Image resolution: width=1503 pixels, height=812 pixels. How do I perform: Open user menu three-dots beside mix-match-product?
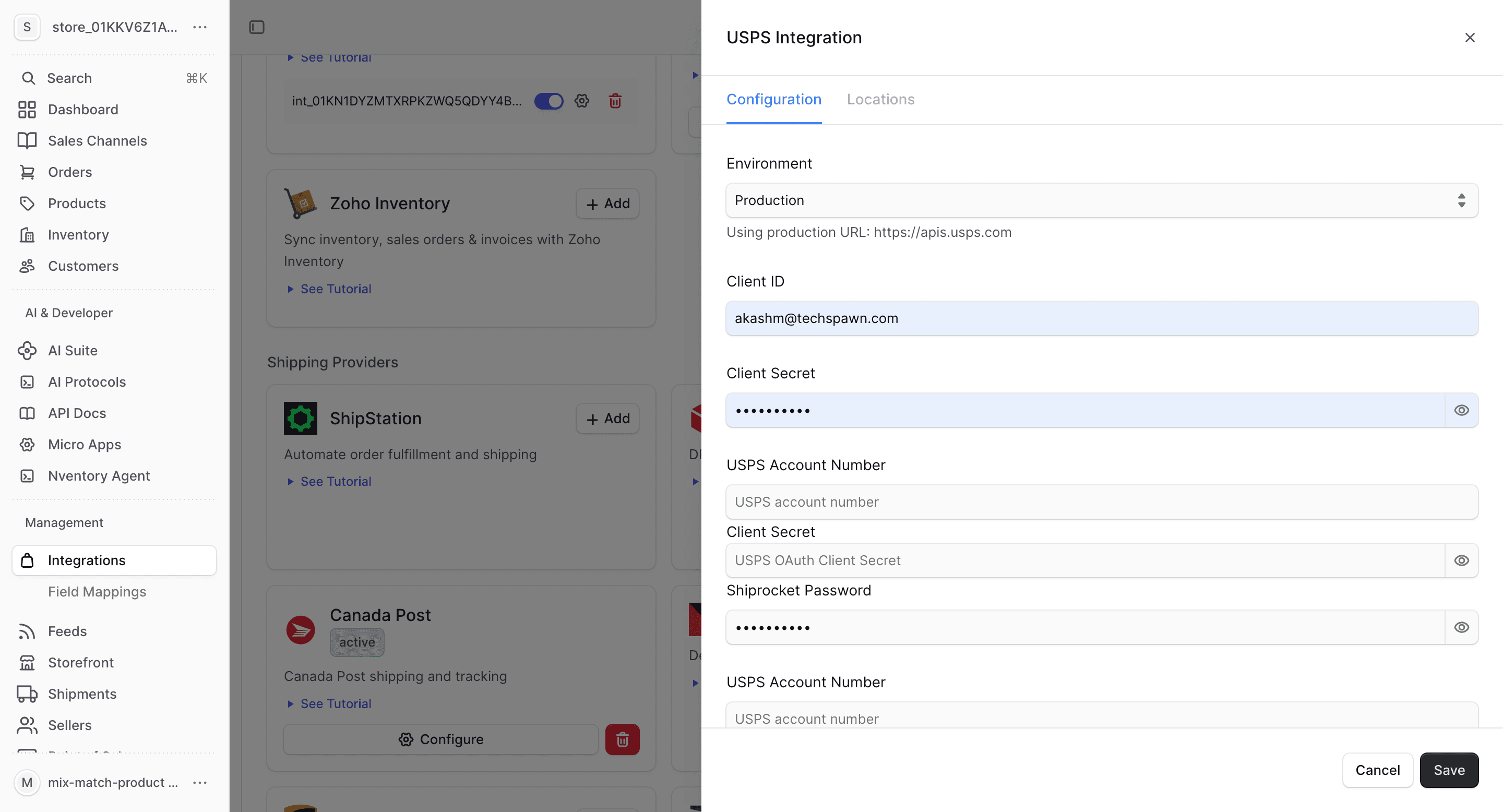click(200, 783)
